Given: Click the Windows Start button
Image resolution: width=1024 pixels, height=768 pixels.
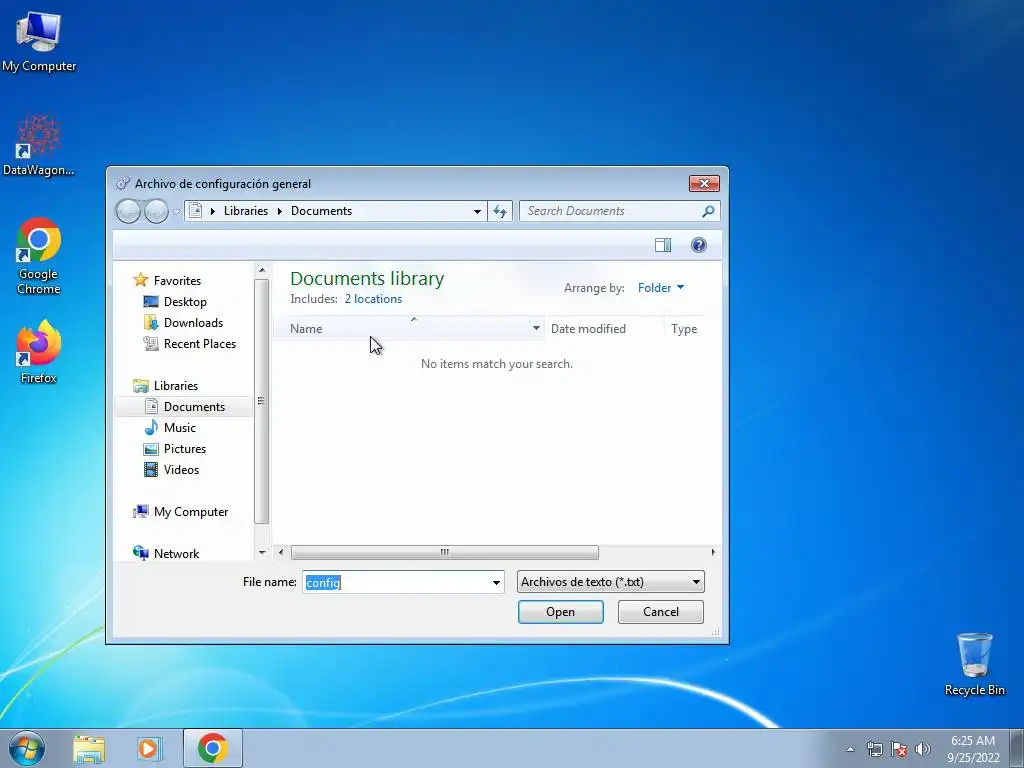Looking at the screenshot, I should [27, 748].
